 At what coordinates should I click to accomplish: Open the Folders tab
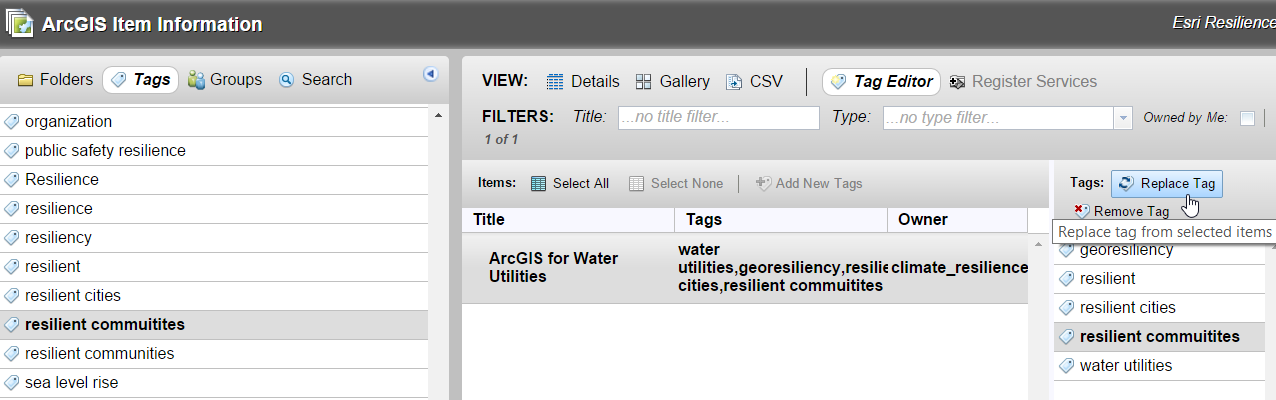click(x=56, y=80)
